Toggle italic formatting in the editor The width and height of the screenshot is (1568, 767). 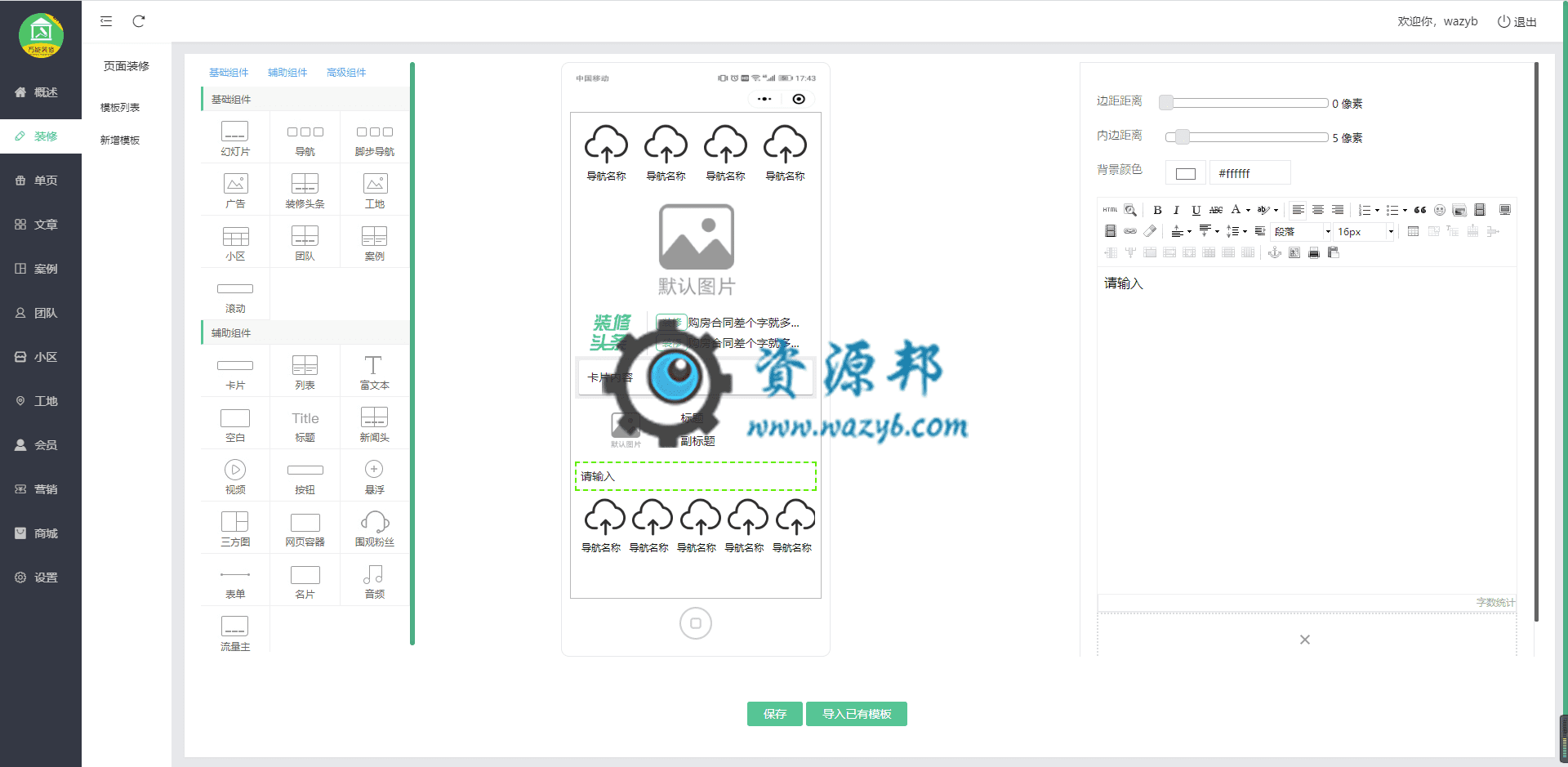coord(1176,210)
